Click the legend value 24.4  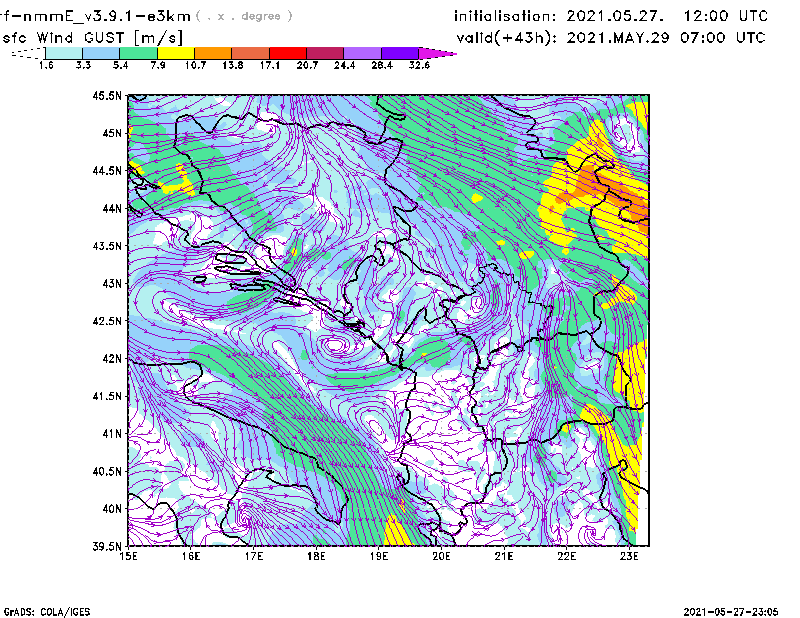point(344,65)
